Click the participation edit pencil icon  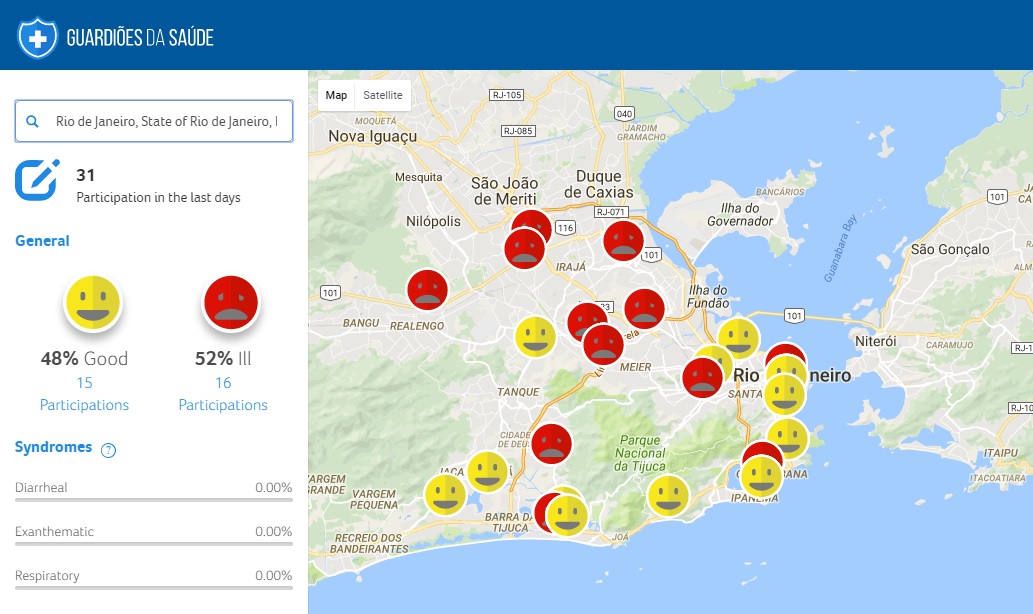[x=37, y=180]
